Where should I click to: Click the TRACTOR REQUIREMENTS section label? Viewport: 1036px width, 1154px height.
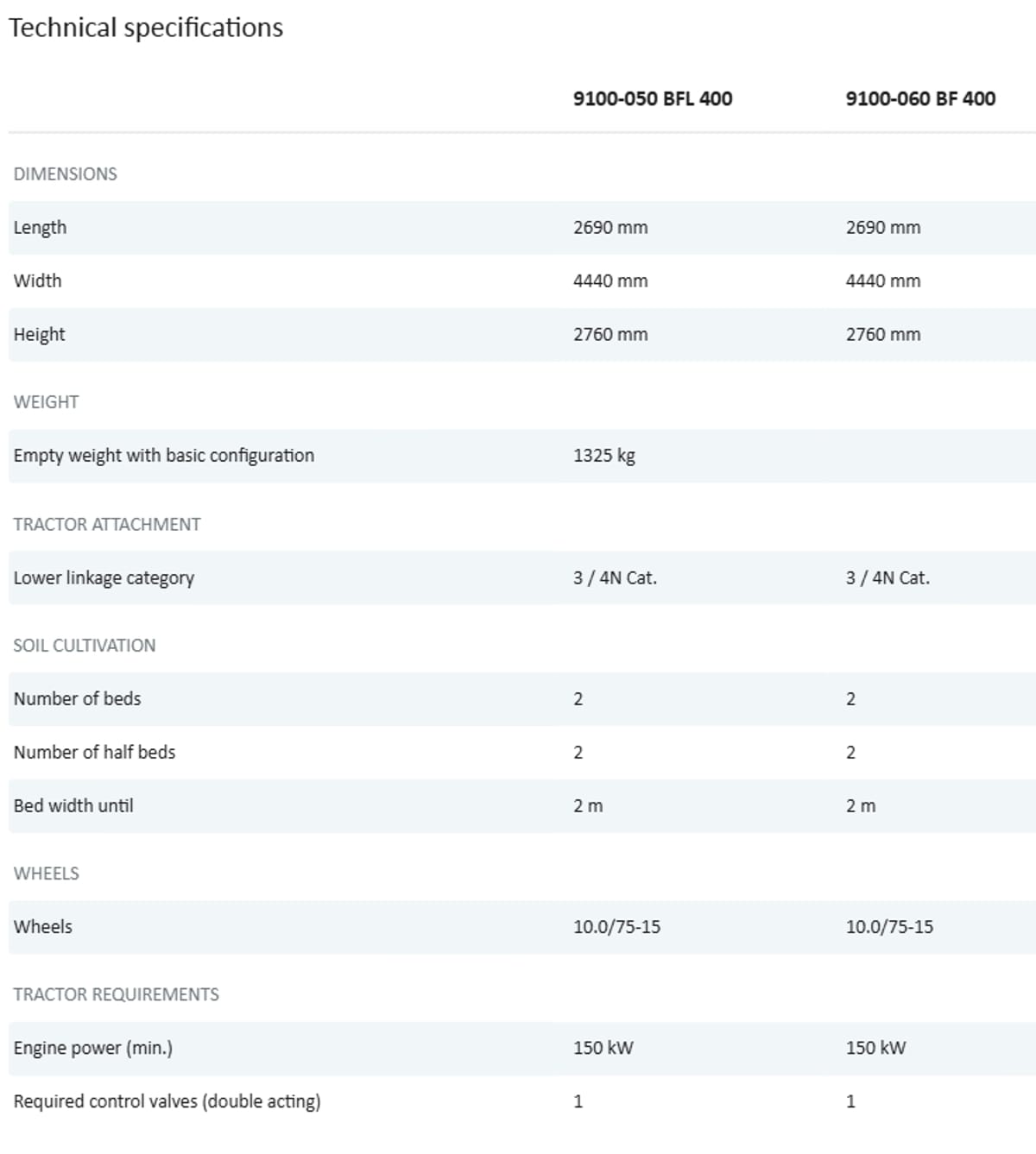pos(116,993)
